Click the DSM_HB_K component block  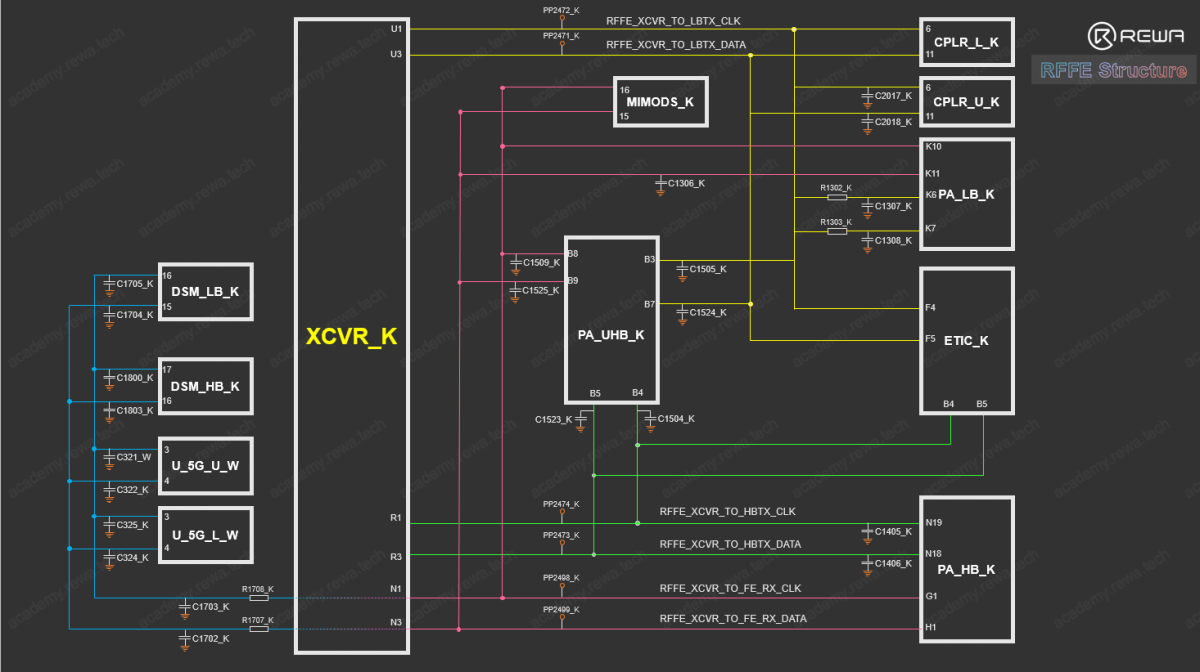click(x=206, y=386)
